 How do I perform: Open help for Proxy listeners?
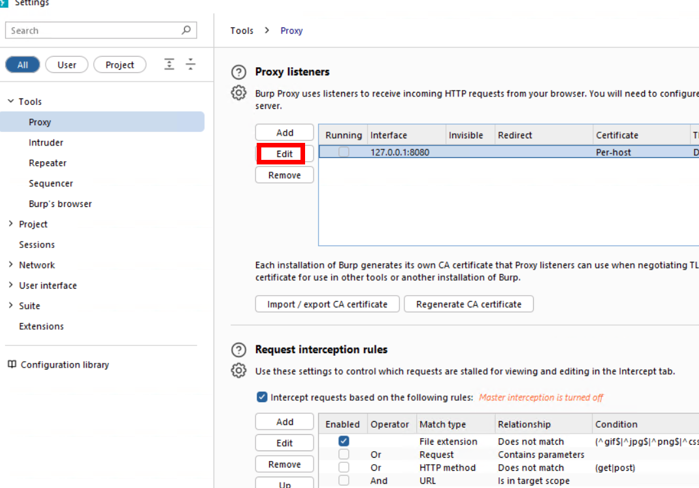(x=238, y=72)
